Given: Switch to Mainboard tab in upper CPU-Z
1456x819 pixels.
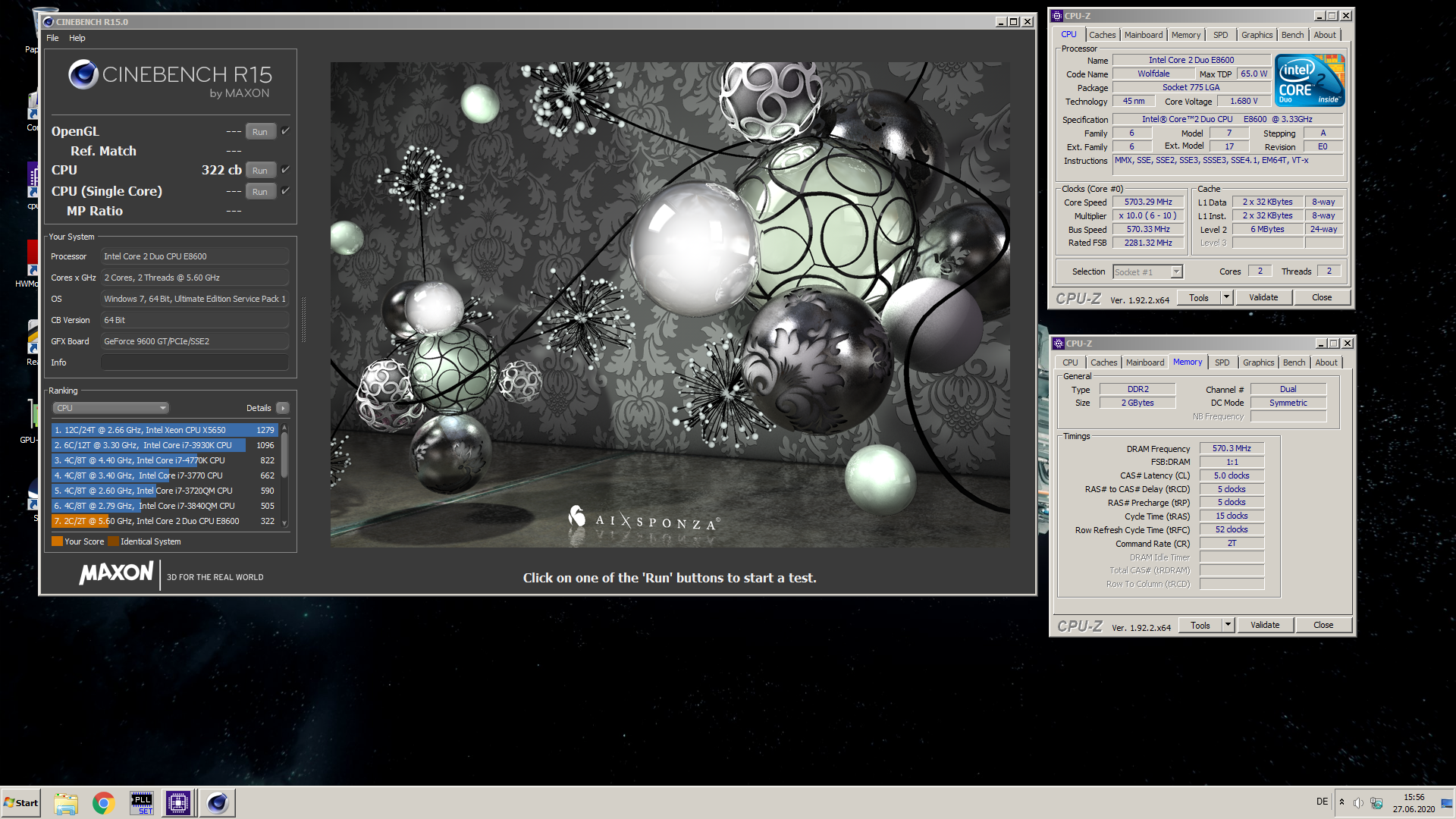Looking at the screenshot, I should pyautogui.click(x=1144, y=35).
